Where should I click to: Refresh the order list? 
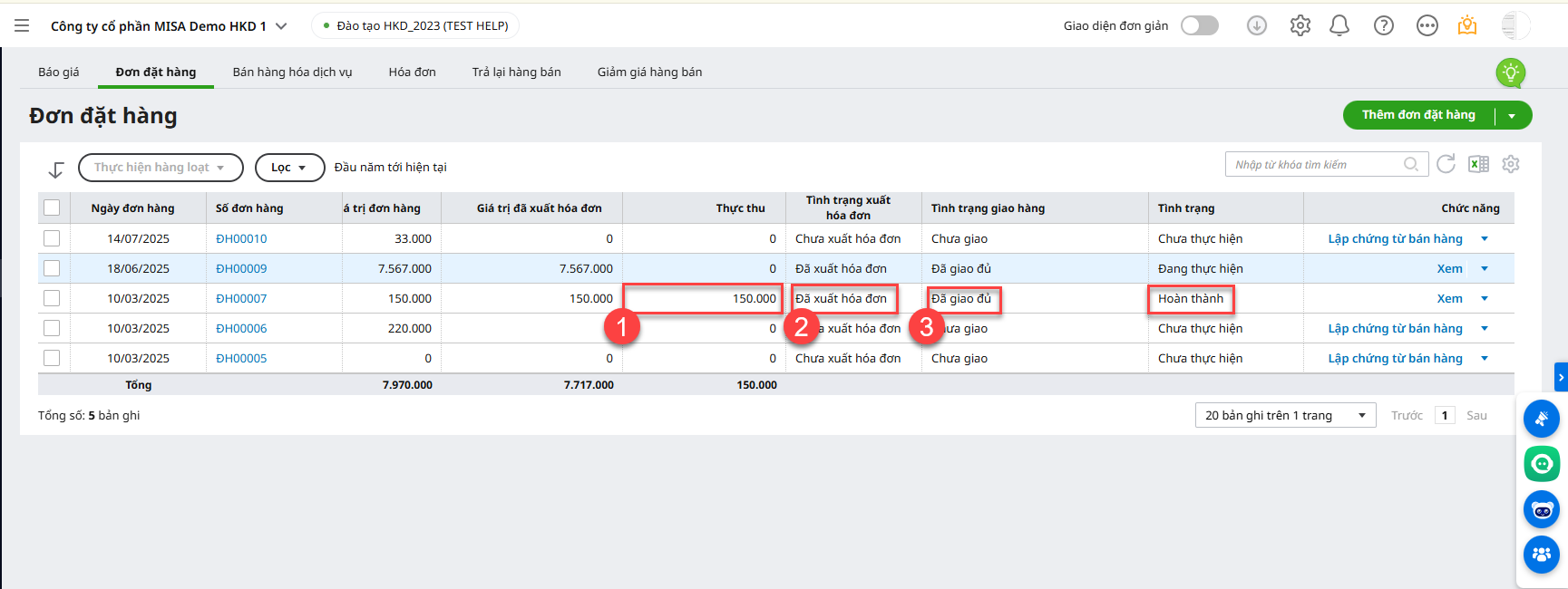tap(1446, 164)
